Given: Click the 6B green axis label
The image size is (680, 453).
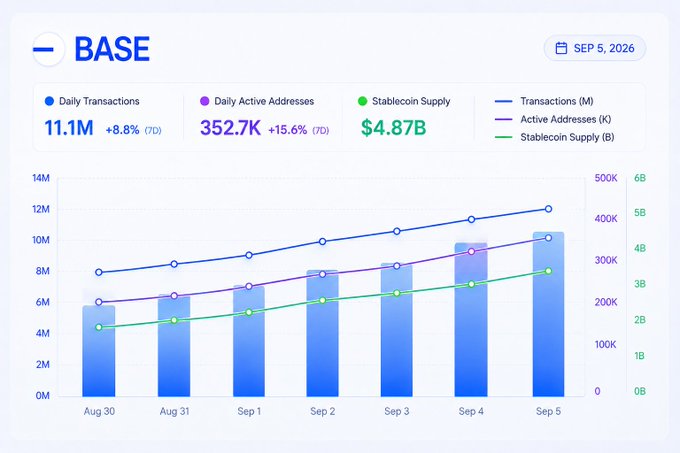Looking at the screenshot, I should point(640,178).
